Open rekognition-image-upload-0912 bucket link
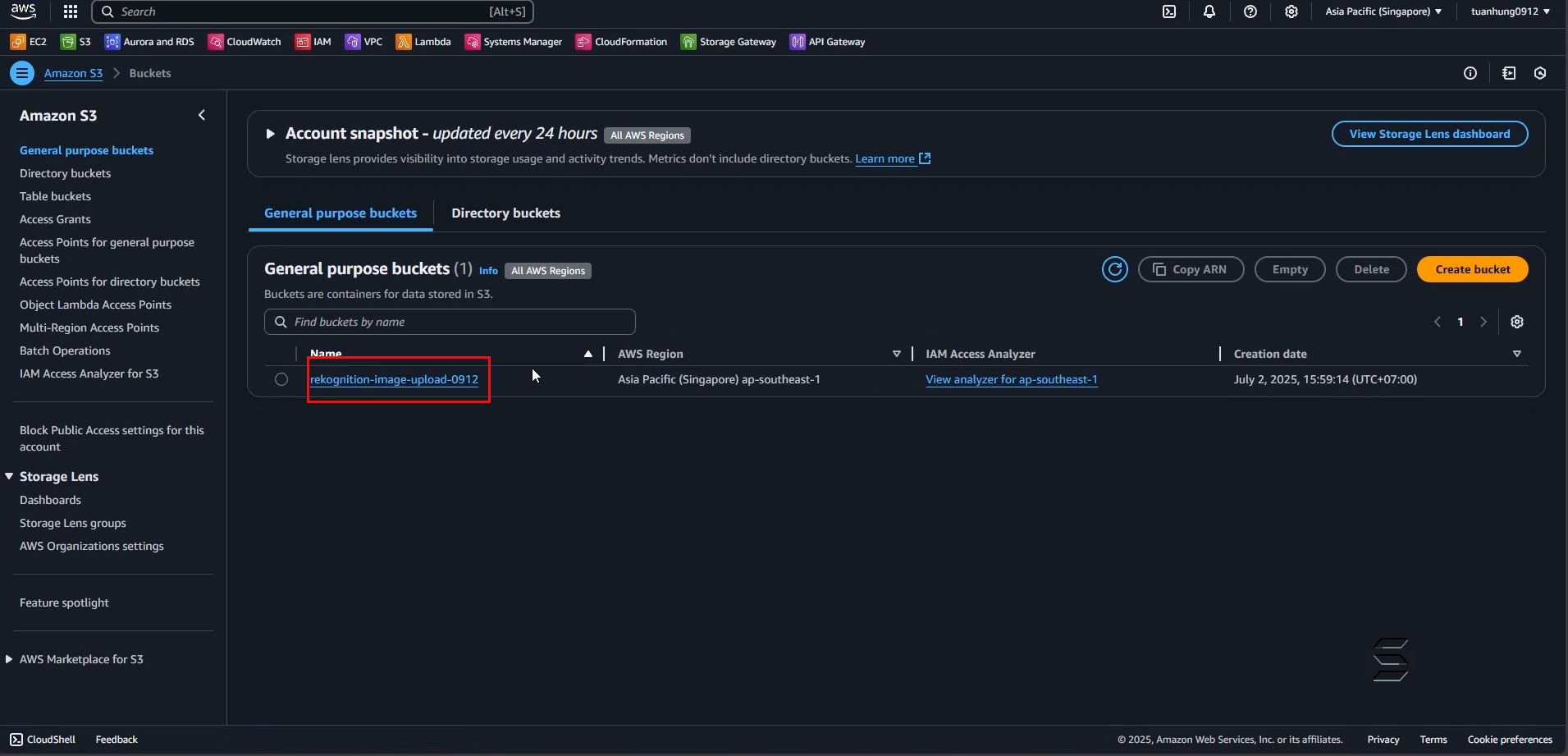The width and height of the screenshot is (1568, 756). [394, 379]
